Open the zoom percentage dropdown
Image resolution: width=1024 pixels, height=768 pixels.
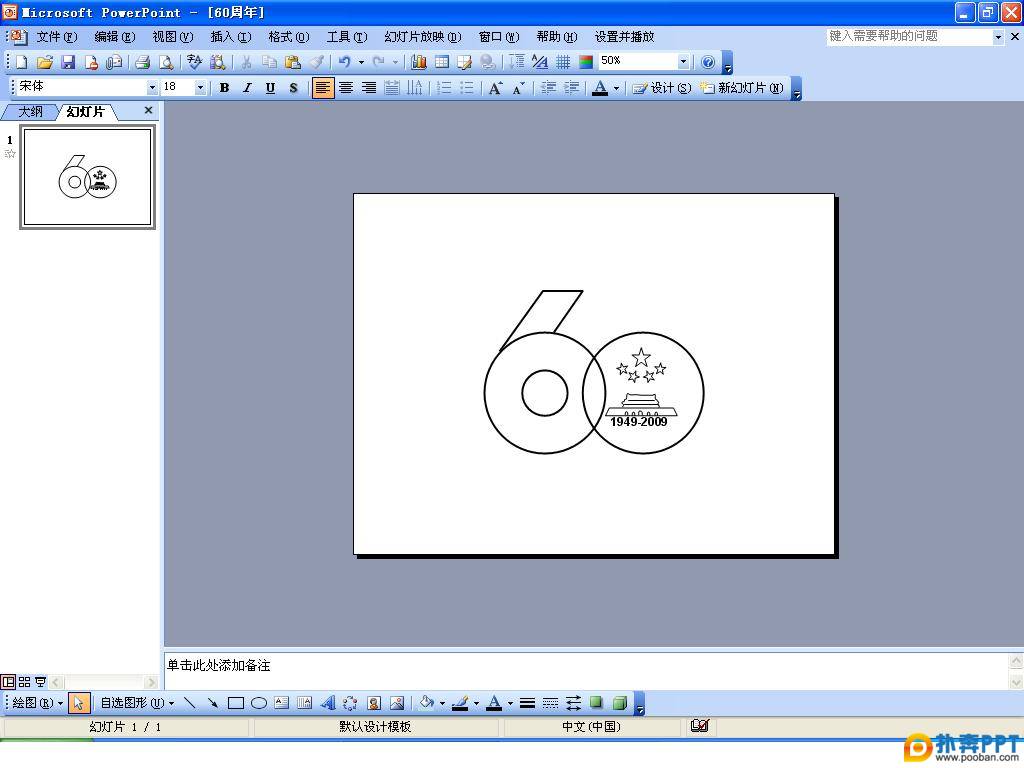[x=683, y=62]
